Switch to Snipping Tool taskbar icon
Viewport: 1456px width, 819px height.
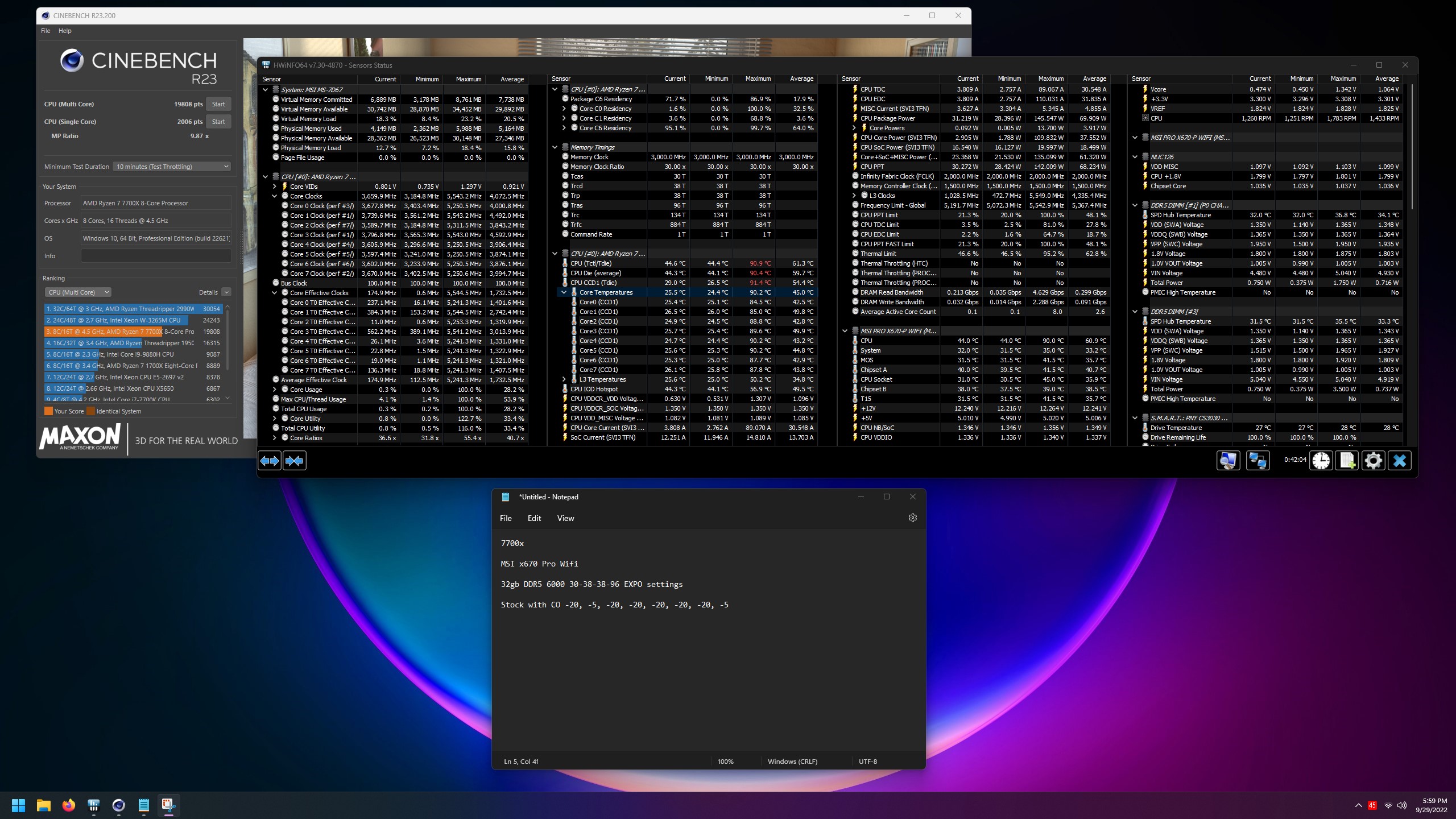168,805
